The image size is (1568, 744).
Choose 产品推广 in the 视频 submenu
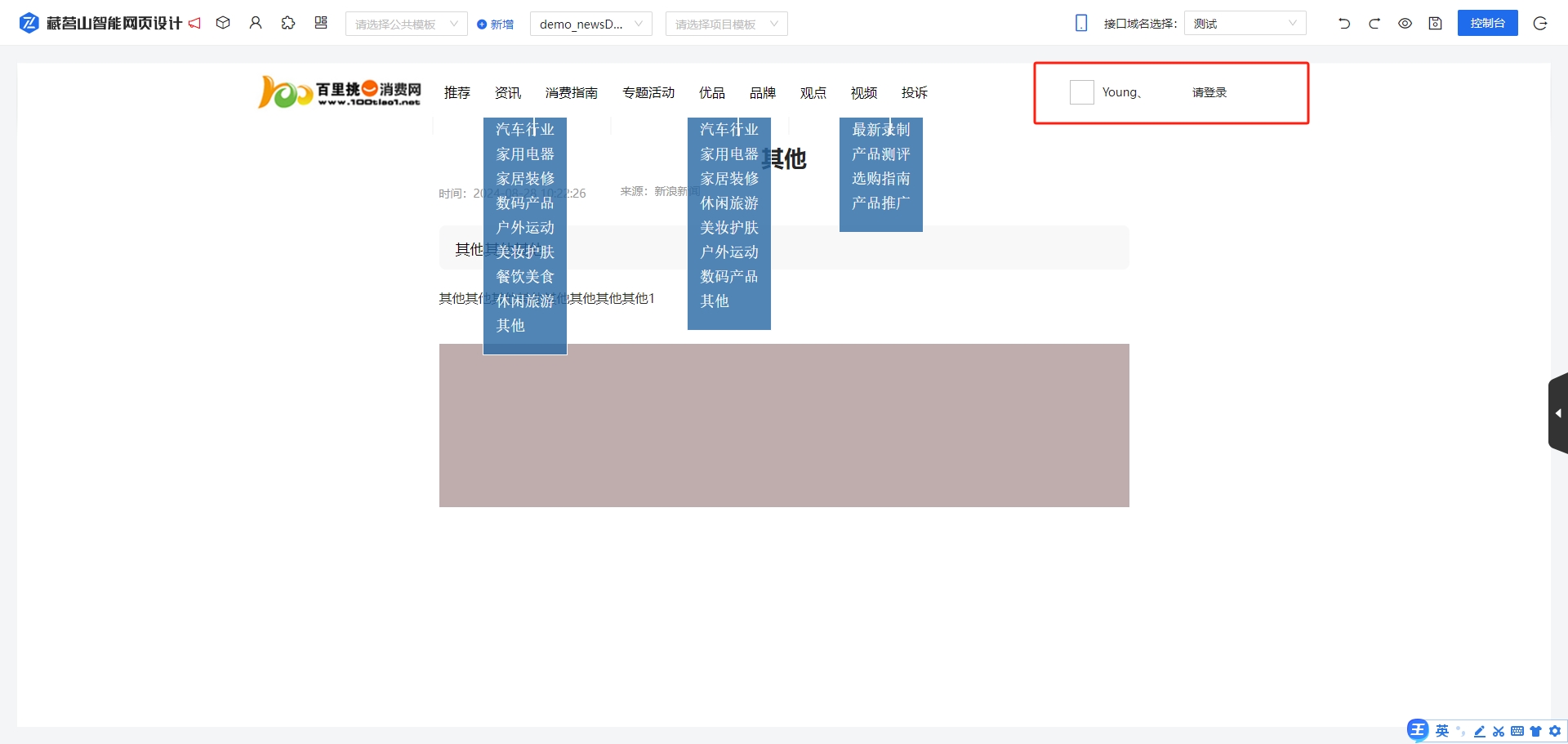tap(881, 203)
